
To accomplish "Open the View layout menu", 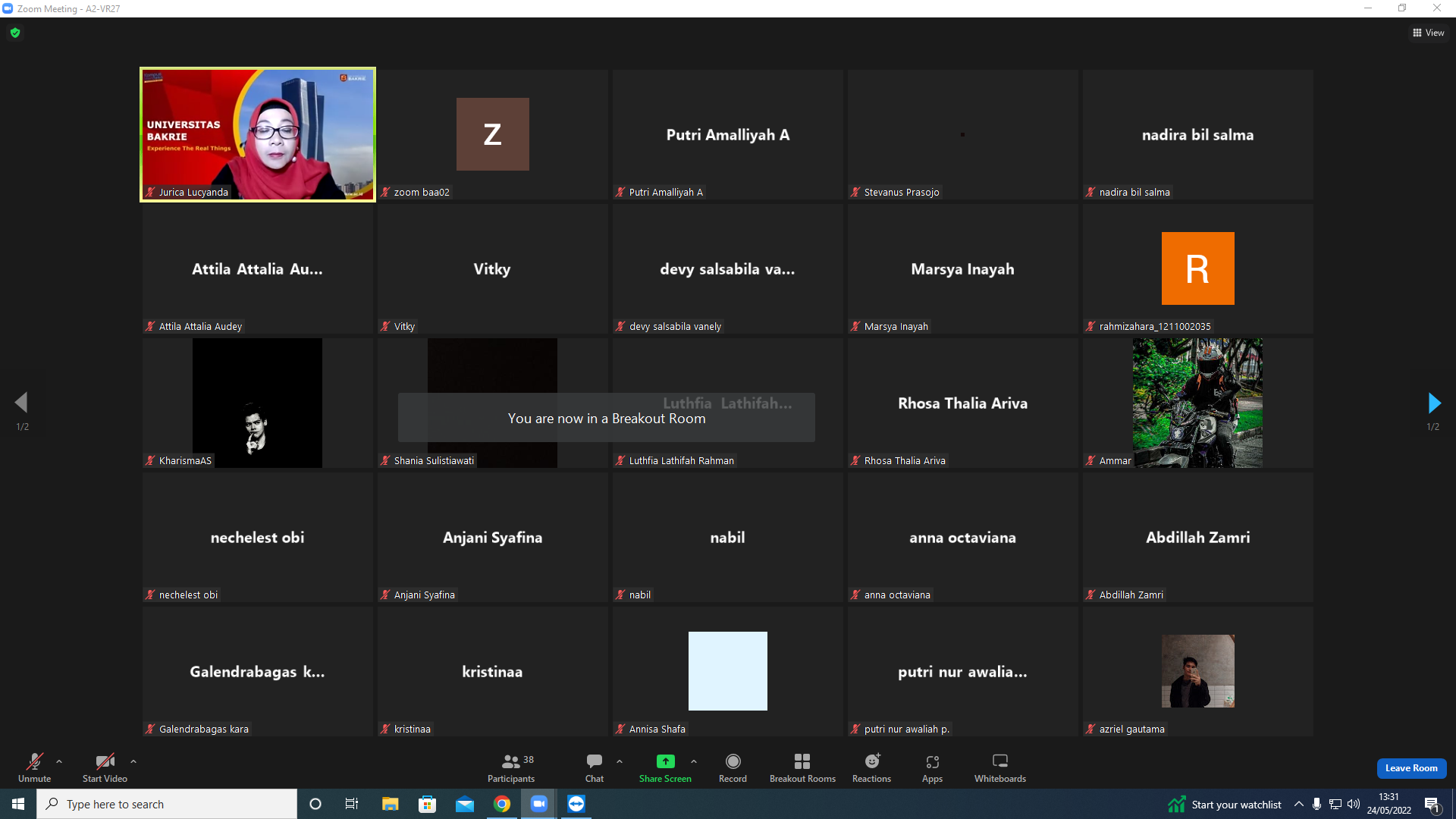I will click(x=1429, y=33).
